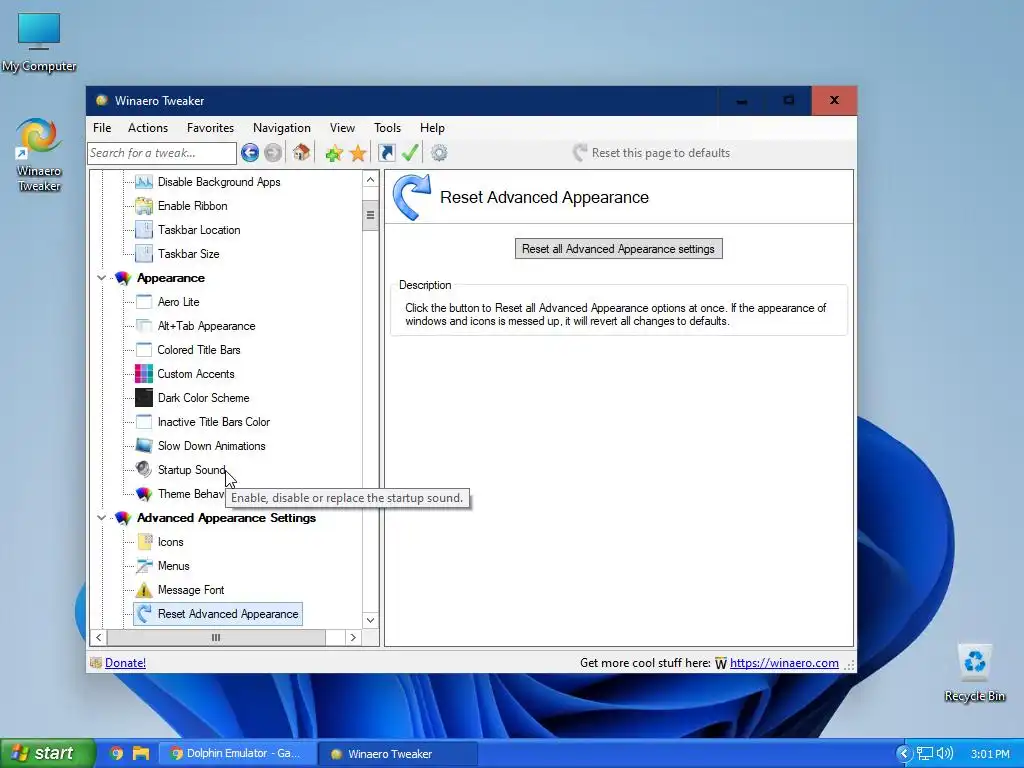
Task: Click the Taskbar Size tree icon
Action: pyautogui.click(x=144, y=254)
